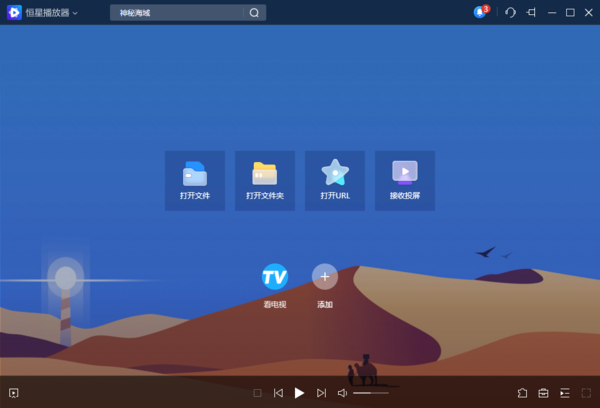Skip to the previous track

(x=278, y=393)
